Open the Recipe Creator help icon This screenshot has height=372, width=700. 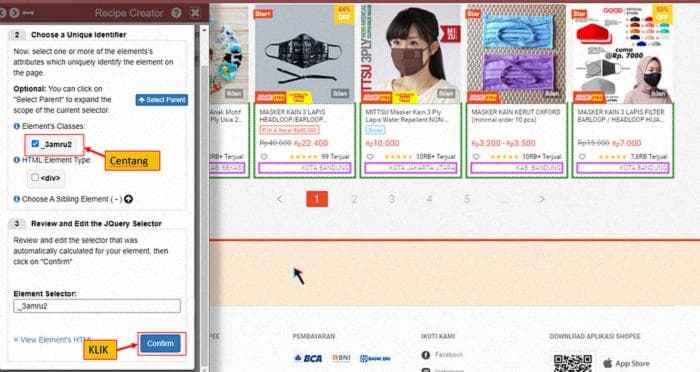[x=176, y=13]
